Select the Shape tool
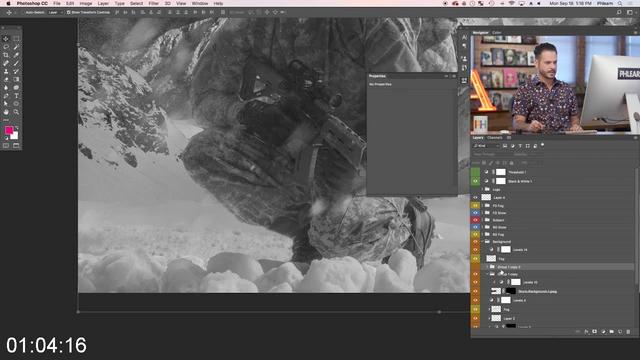 point(16,104)
